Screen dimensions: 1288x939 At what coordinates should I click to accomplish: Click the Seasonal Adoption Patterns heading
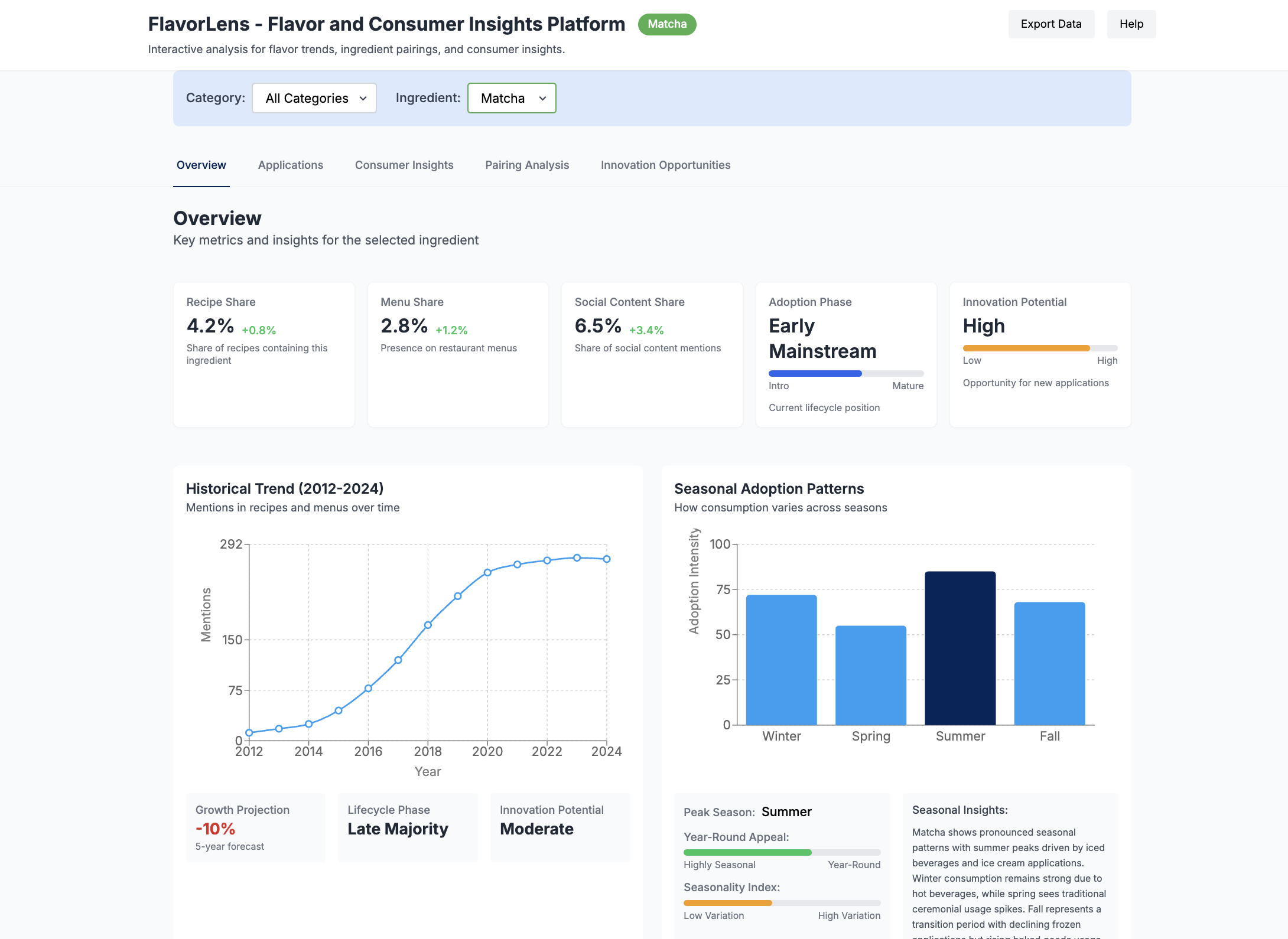(769, 488)
